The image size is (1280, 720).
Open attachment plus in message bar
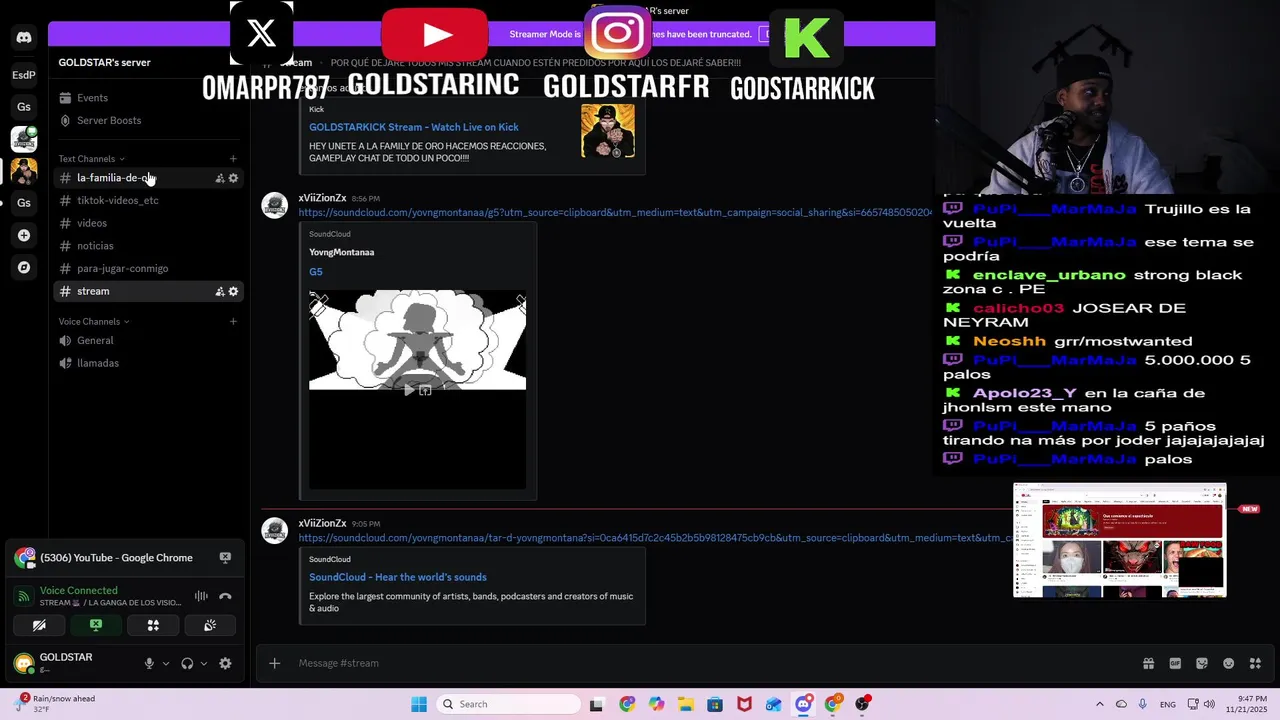pyautogui.click(x=274, y=663)
